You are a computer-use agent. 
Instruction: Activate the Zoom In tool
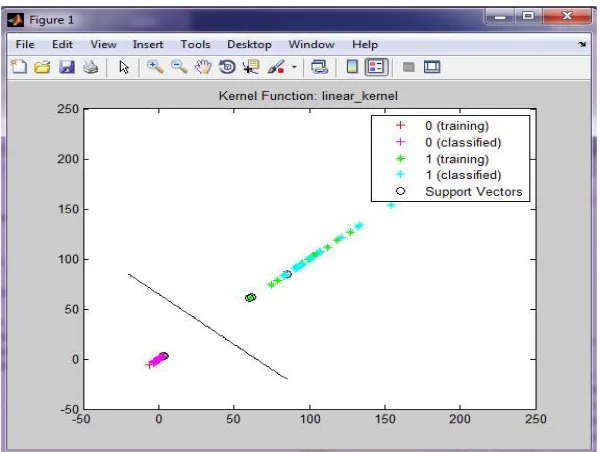(x=155, y=67)
